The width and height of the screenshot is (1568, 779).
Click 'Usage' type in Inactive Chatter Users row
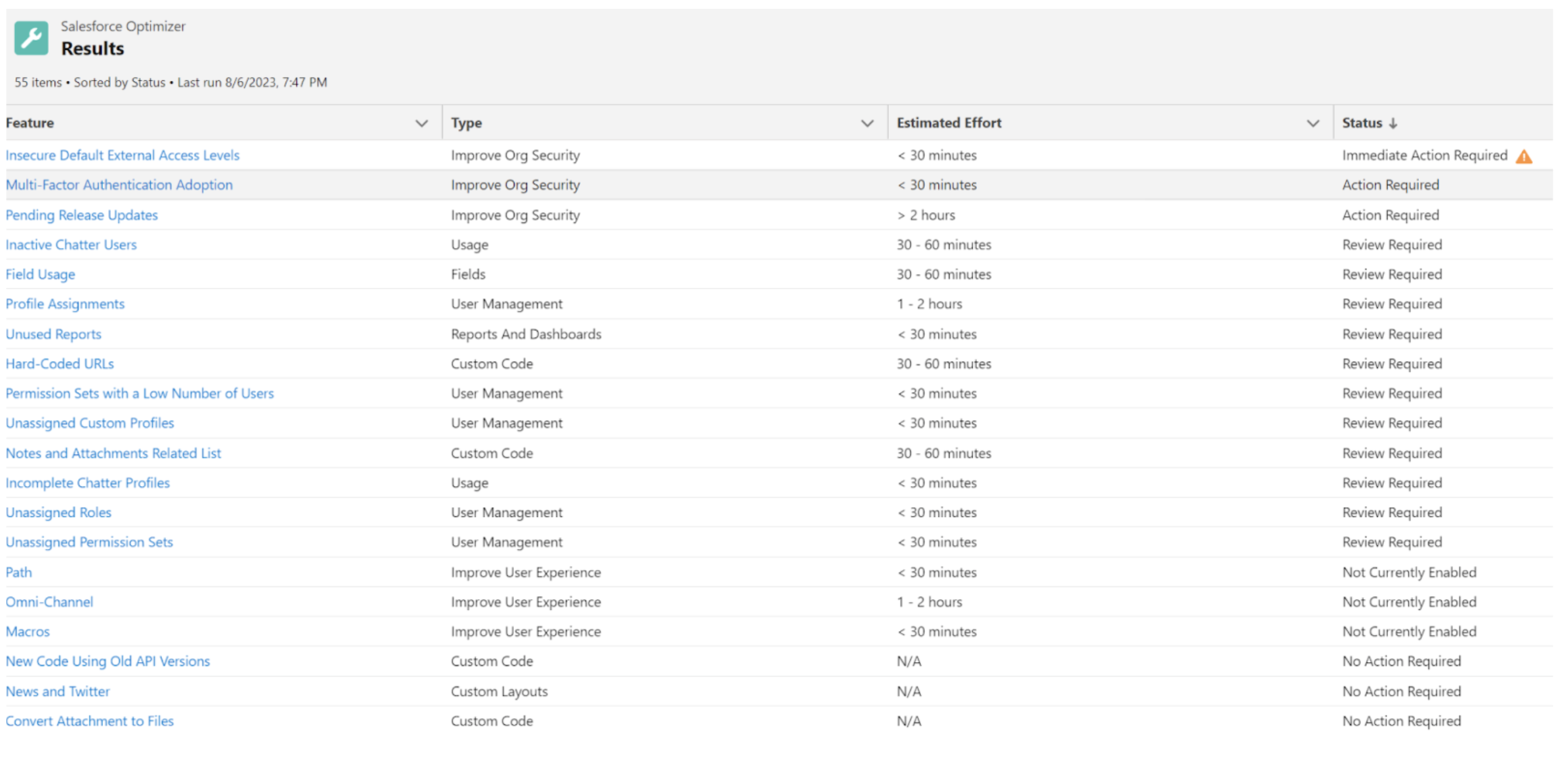coord(470,245)
